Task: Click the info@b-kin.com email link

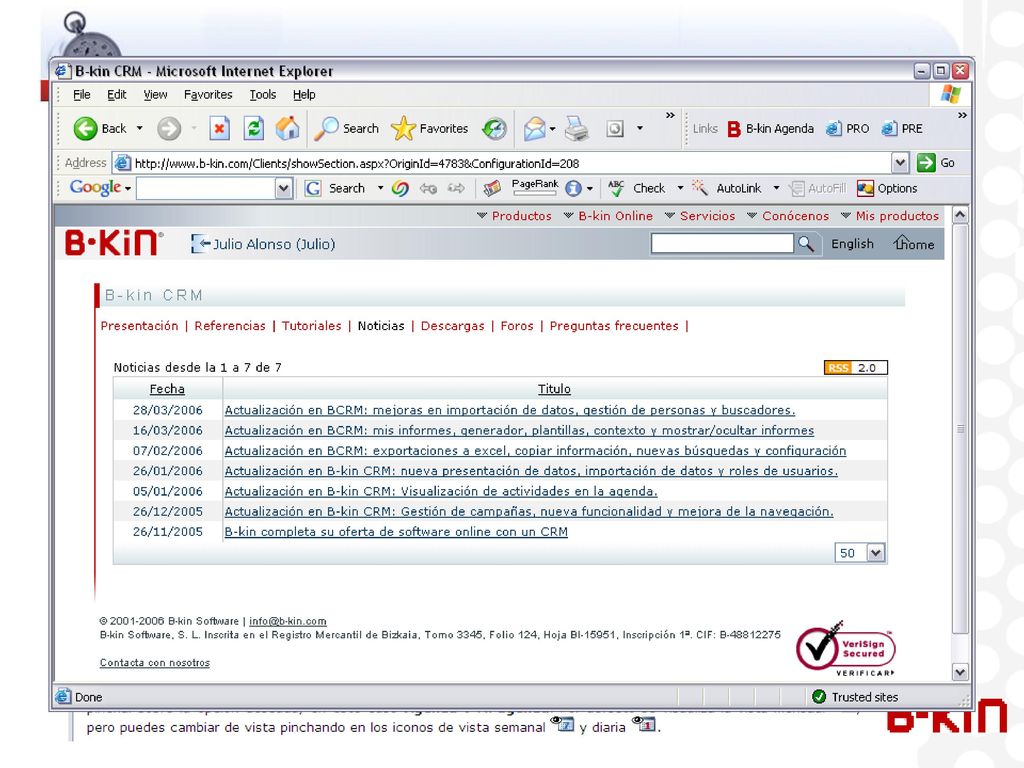Action: click(x=287, y=621)
